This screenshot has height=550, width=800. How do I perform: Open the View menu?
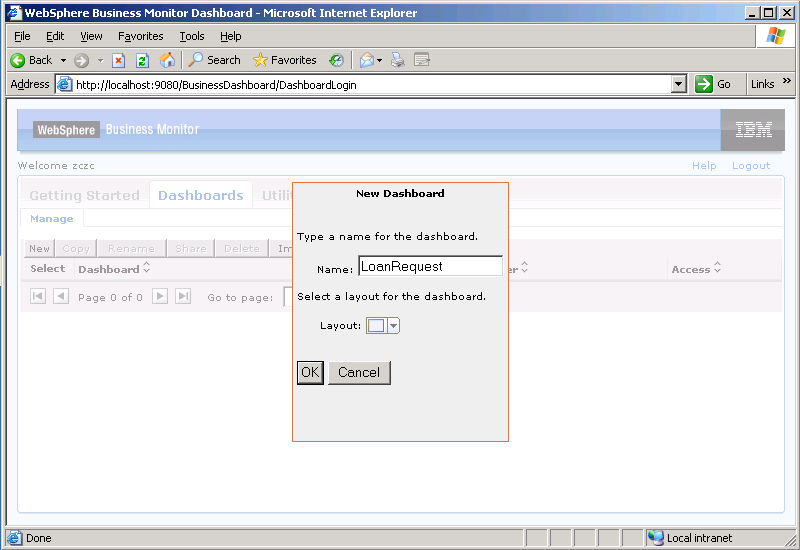(x=91, y=36)
